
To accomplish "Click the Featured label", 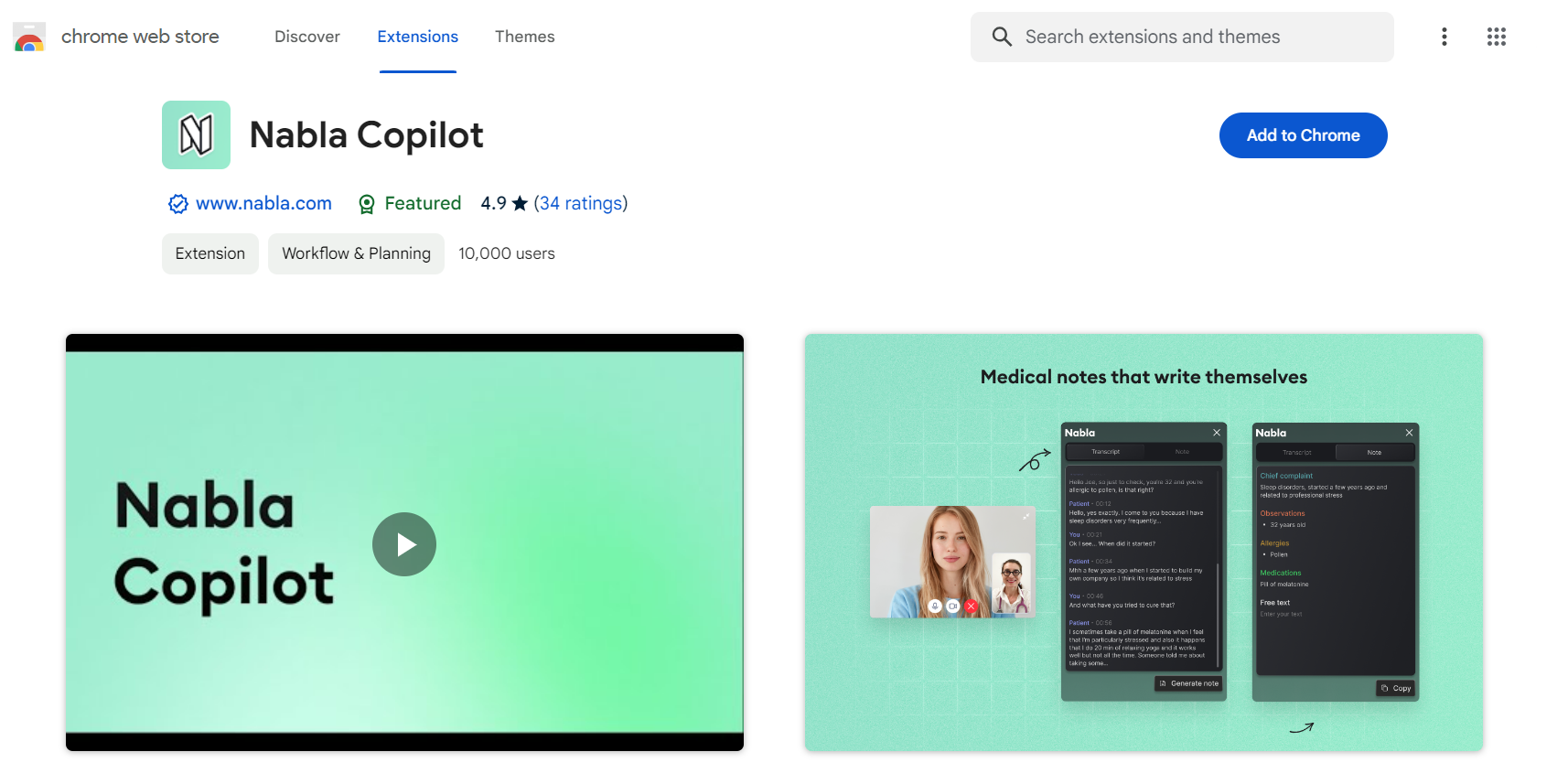I will [423, 203].
